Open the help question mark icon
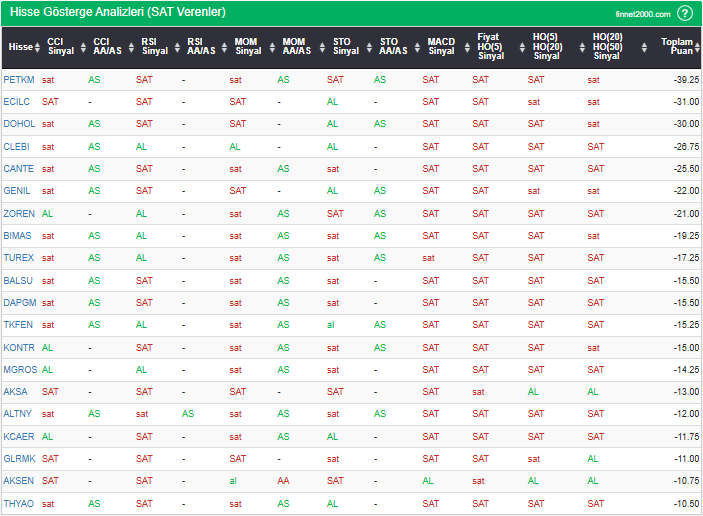Viewport: 703px width, 516px height. click(x=684, y=13)
